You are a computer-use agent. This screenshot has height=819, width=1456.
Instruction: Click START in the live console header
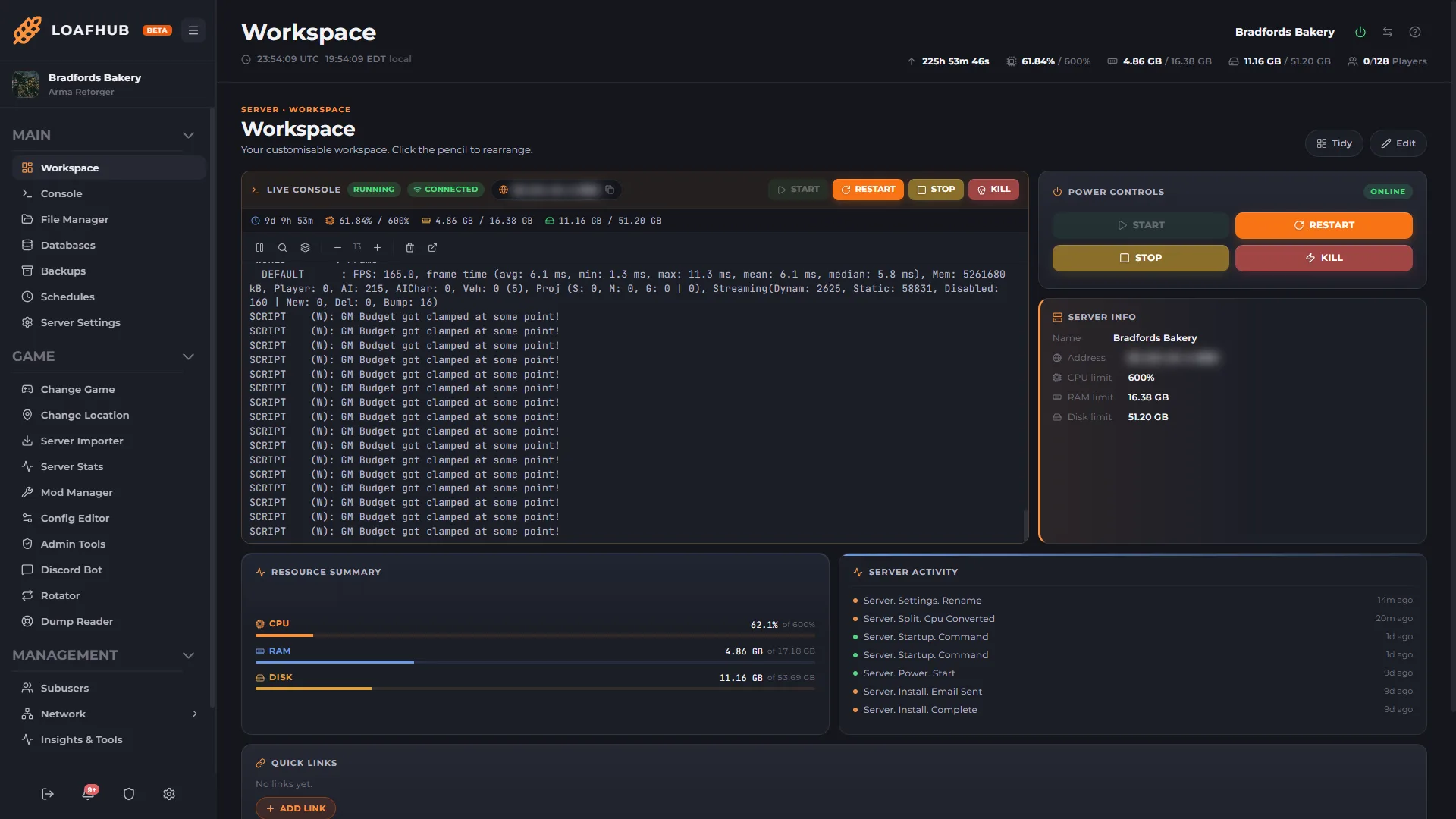tap(798, 190)
